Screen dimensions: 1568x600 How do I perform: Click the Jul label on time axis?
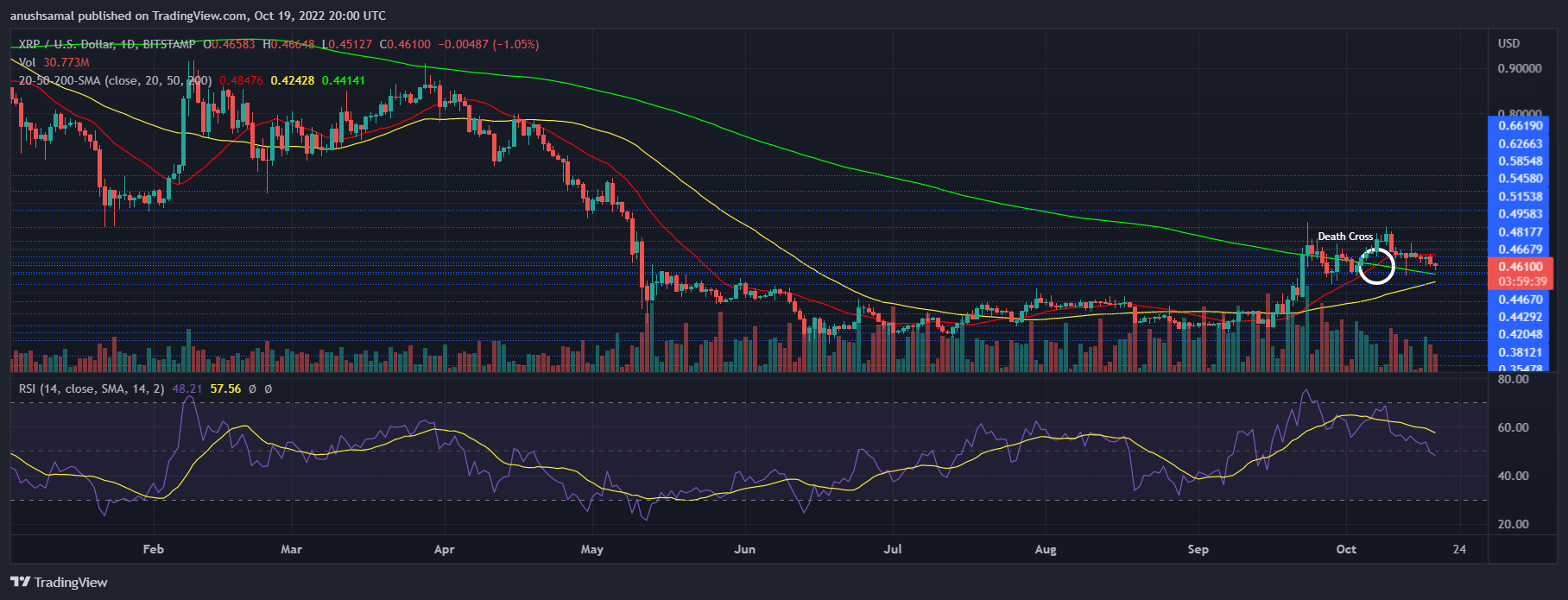point(893,549)
